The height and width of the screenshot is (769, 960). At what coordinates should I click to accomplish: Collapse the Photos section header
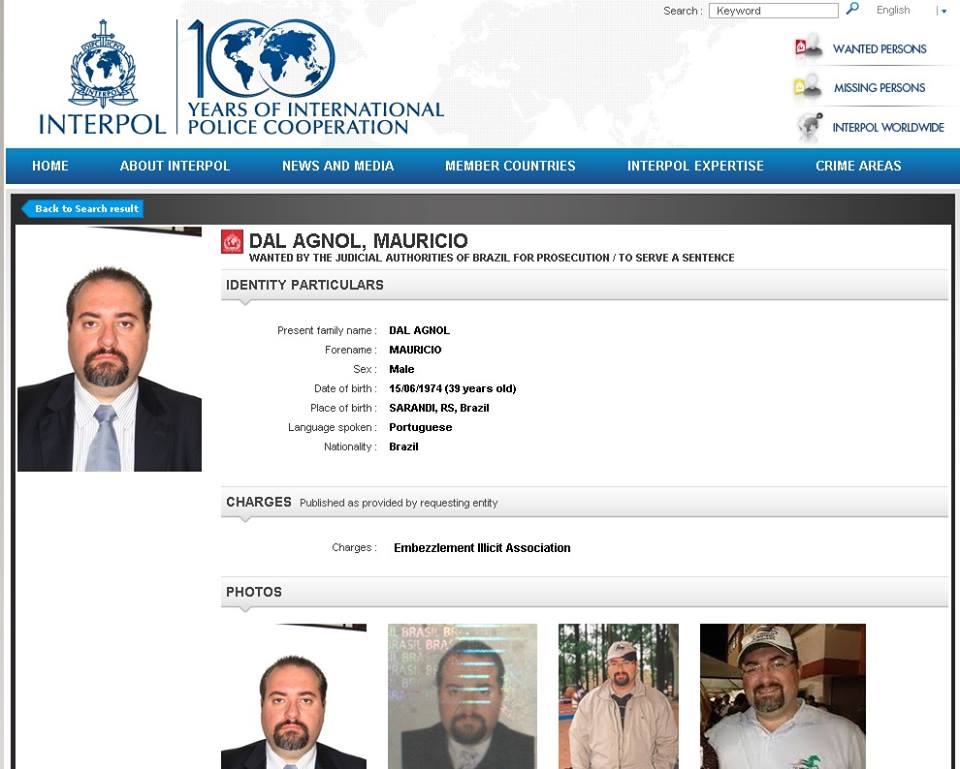point(584,591)
